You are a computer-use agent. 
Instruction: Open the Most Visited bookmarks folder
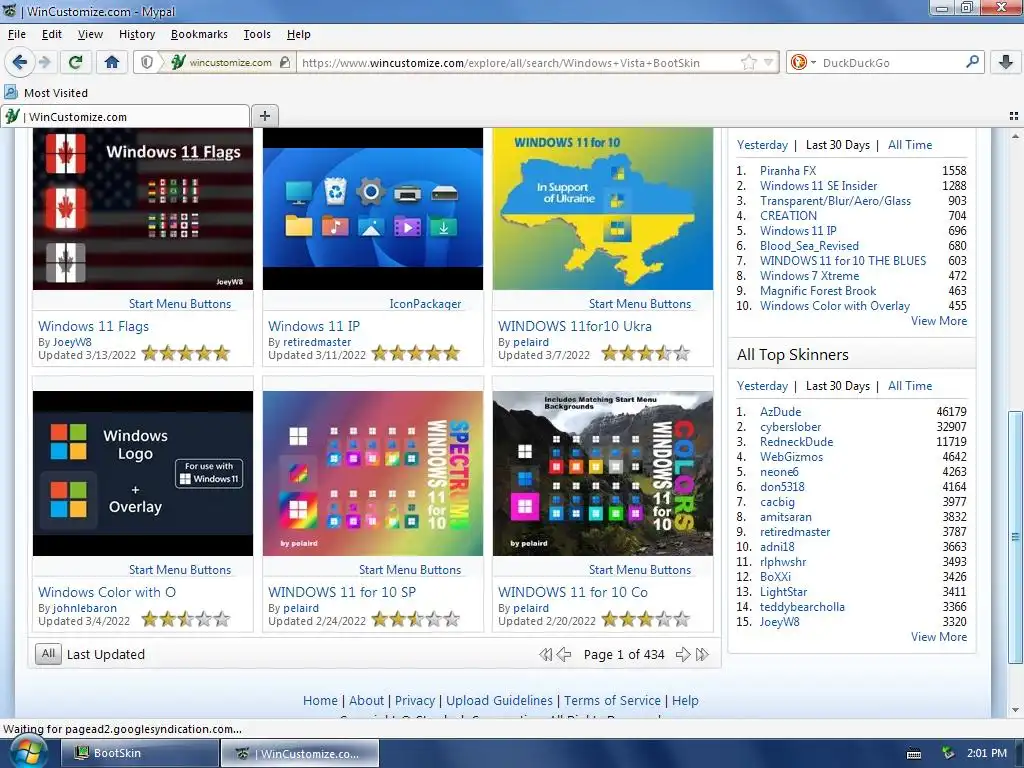46,93
